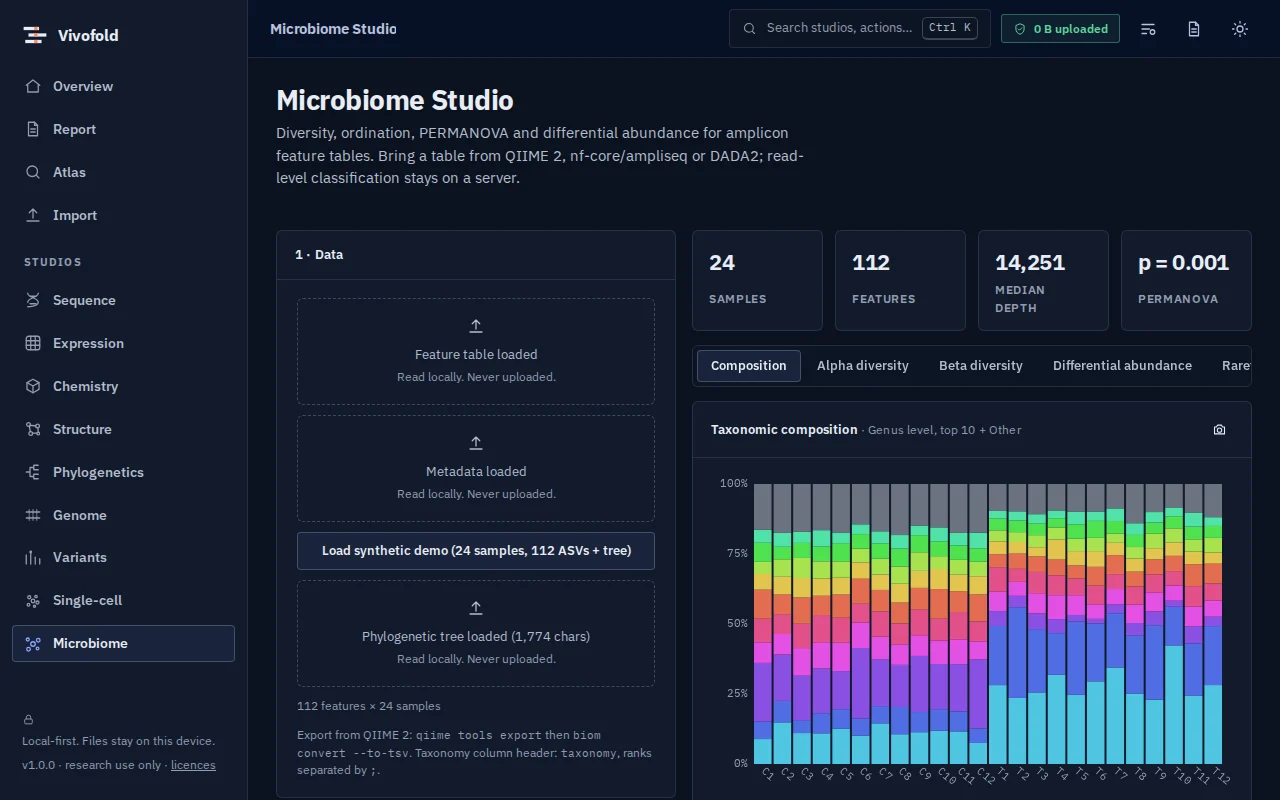This screenshot has height=800, width=1280.
Task: Click the upload icon above Feature table loaded
Action: point(476,326)
